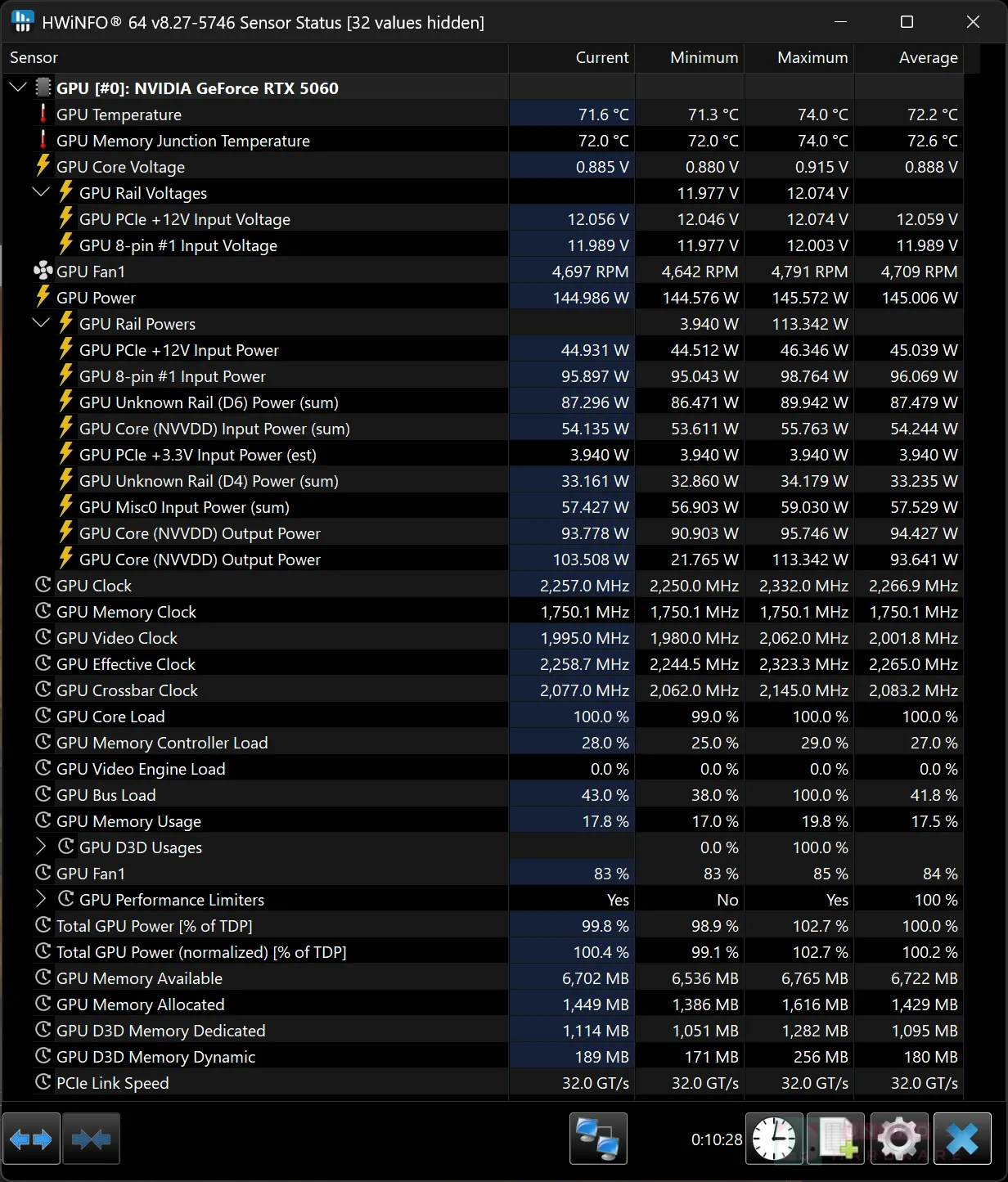Click lightning icon of GPU Power row
The image size is (1008, 1182).
[43, 296]
